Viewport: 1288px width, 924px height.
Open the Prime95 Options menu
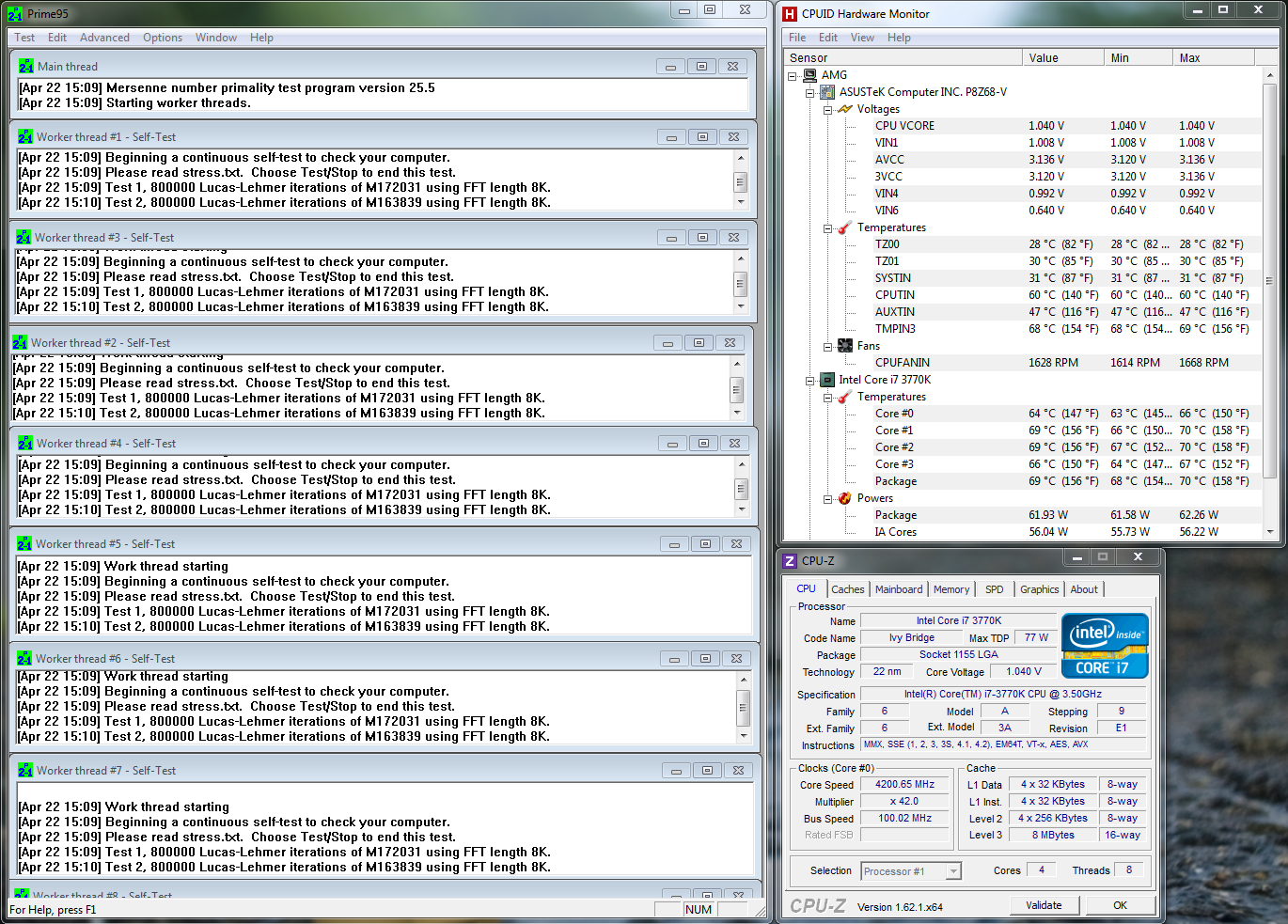pos(163,38)
